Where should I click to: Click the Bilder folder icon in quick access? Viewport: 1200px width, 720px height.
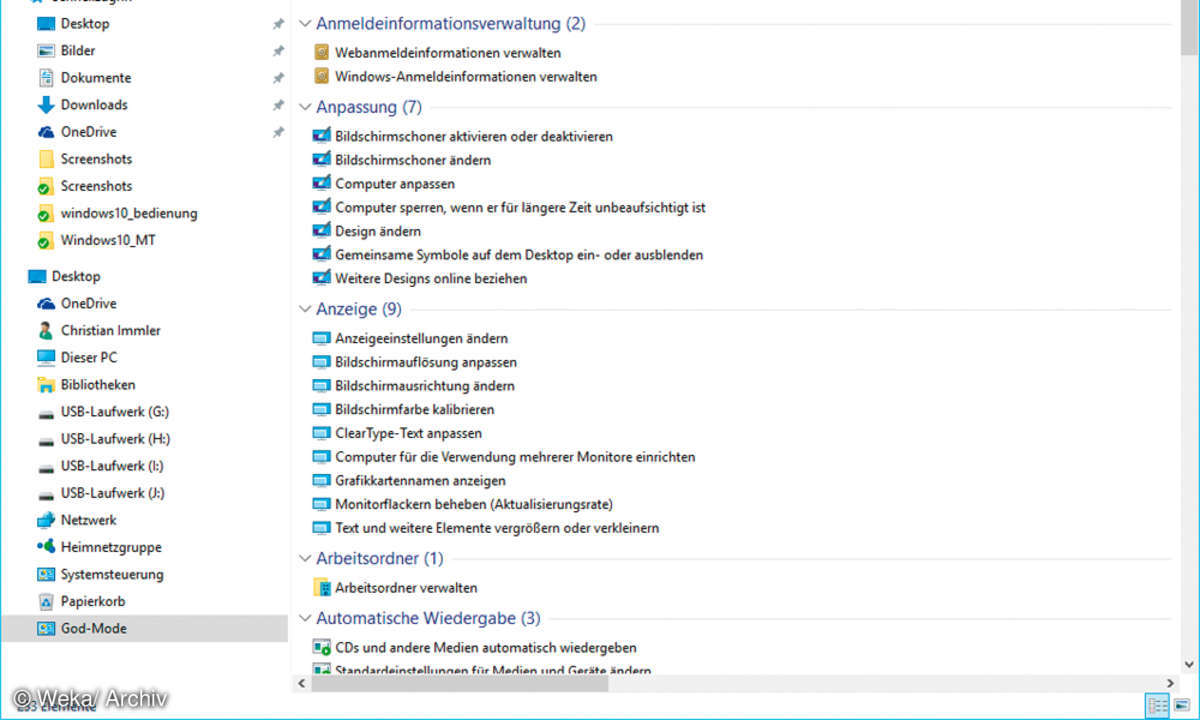pos(45,51)
